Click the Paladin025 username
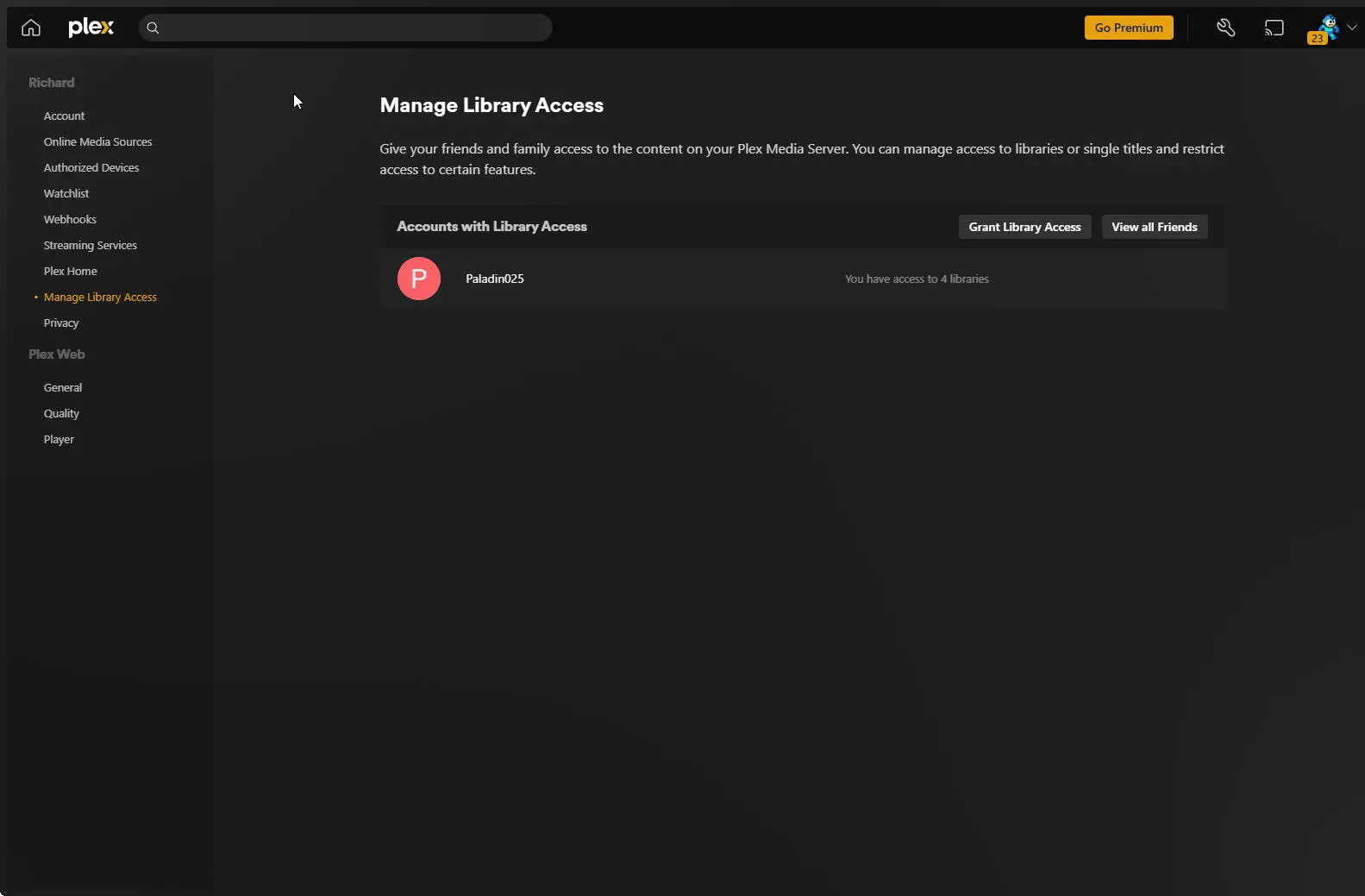This screenshot has width=1365, height=896. click(495, 279)
